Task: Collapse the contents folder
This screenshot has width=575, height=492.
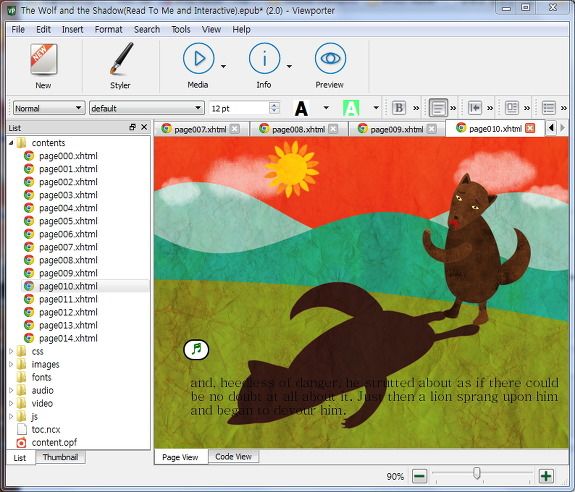Action: click(x=11, y=143)
